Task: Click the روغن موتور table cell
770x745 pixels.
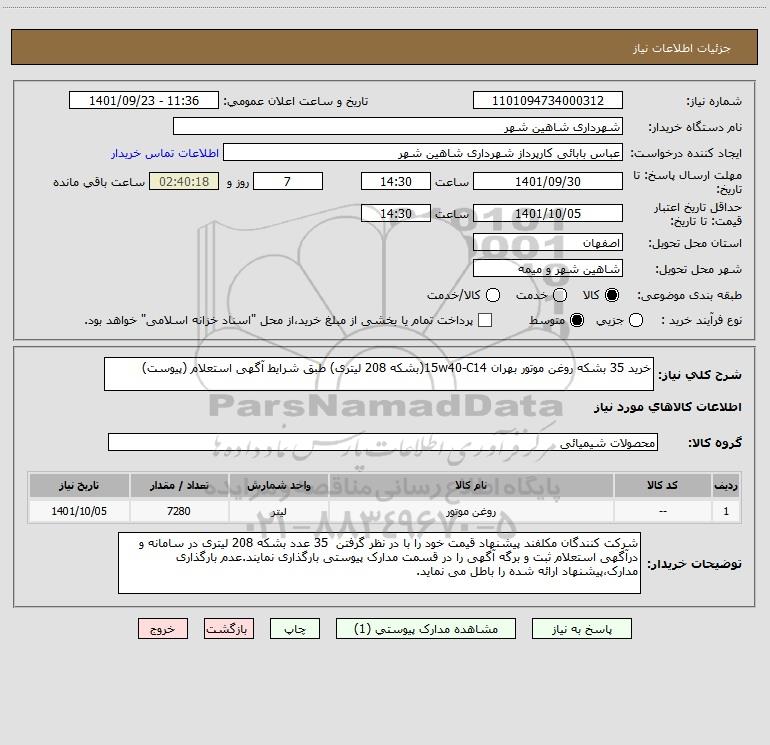Action: pos(471,511)
